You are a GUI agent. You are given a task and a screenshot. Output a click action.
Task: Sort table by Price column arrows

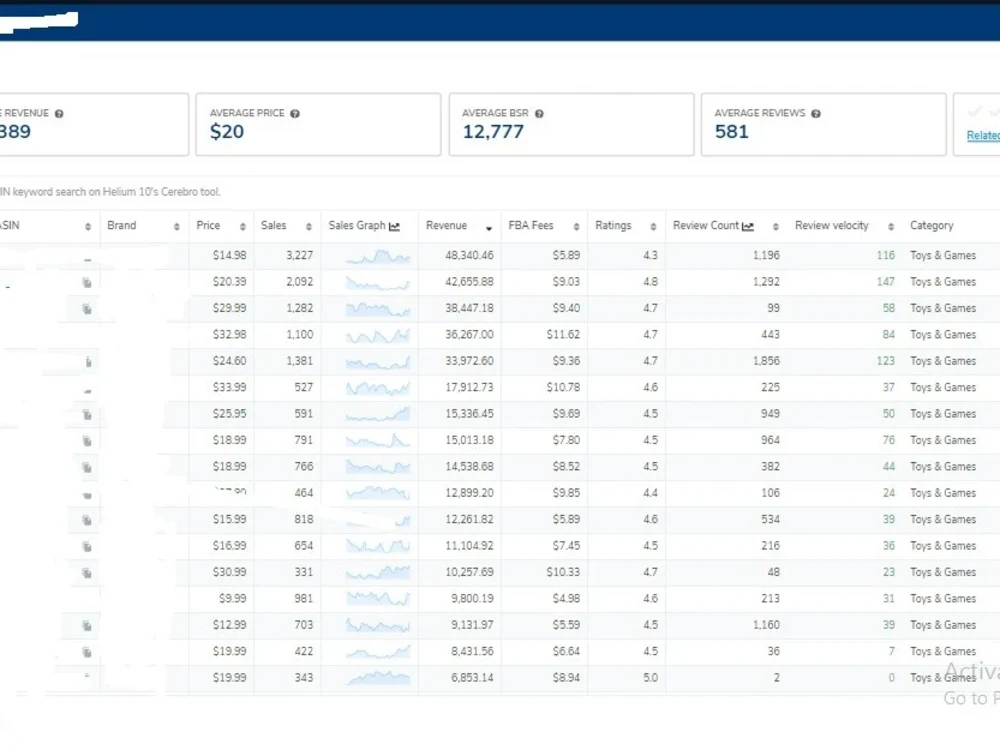tap(242, 226)
